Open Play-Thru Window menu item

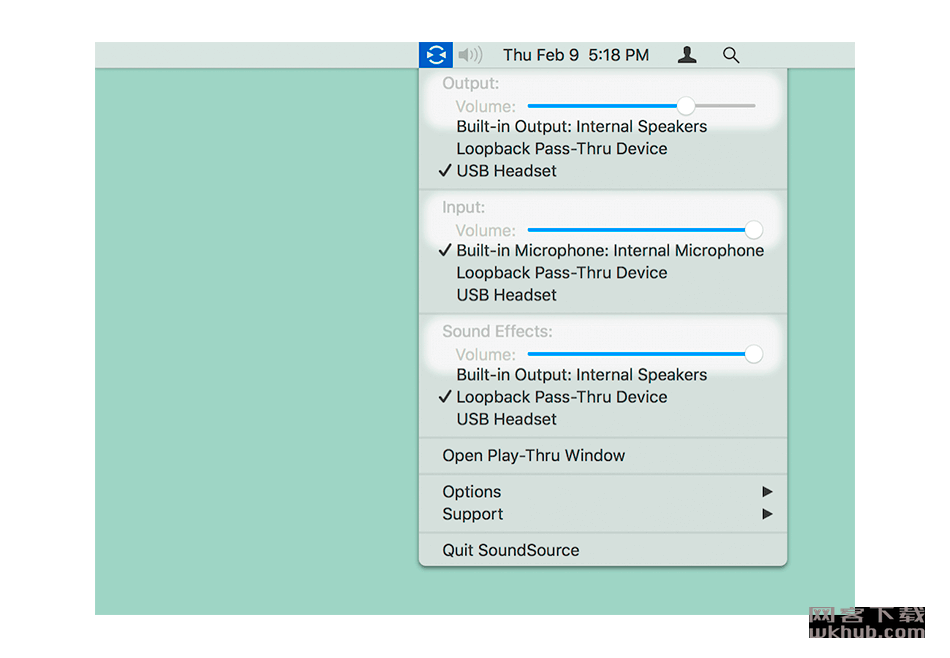tap(603, 456)
